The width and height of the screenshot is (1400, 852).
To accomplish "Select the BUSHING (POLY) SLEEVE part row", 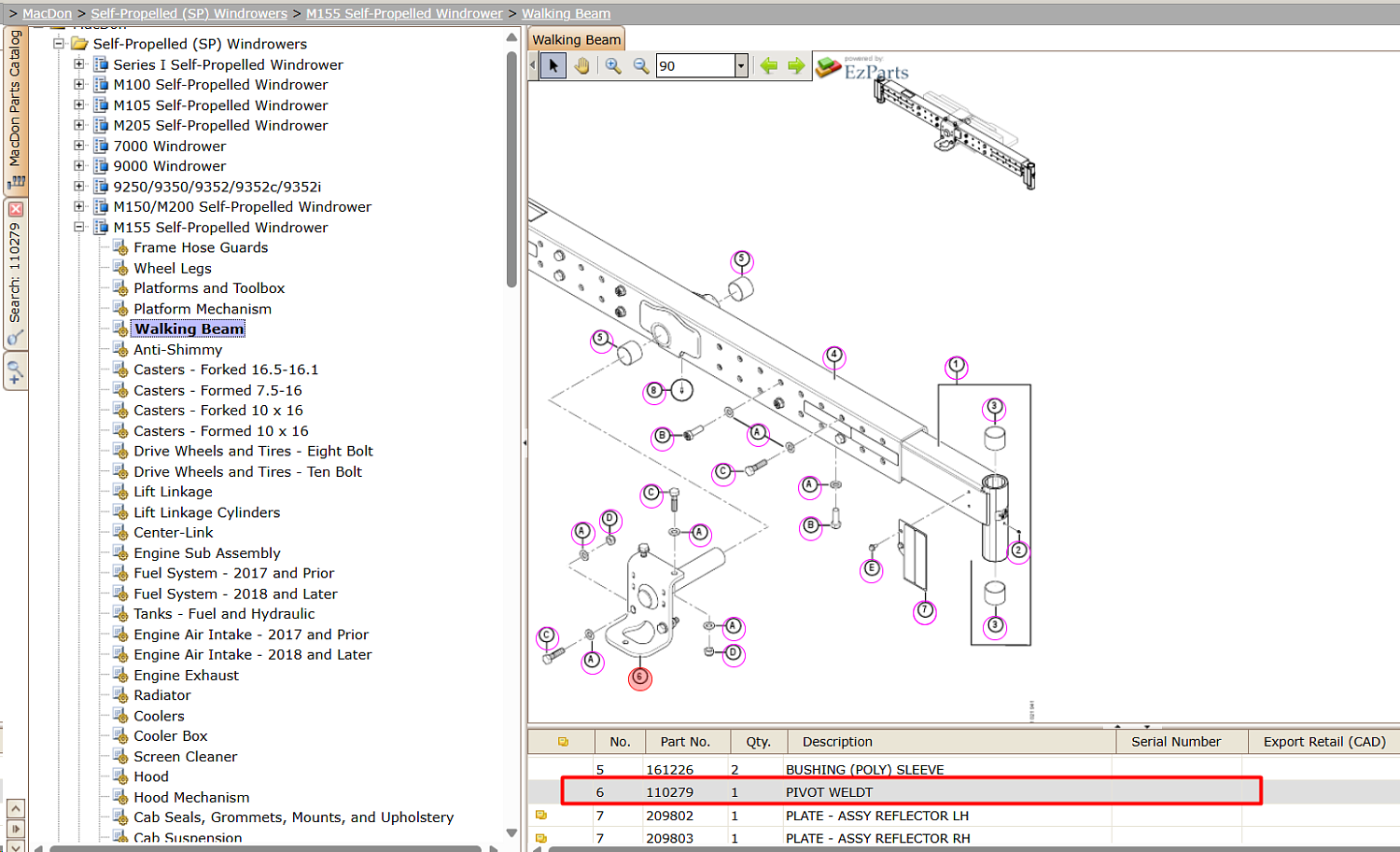I will (x=963, y=770).
